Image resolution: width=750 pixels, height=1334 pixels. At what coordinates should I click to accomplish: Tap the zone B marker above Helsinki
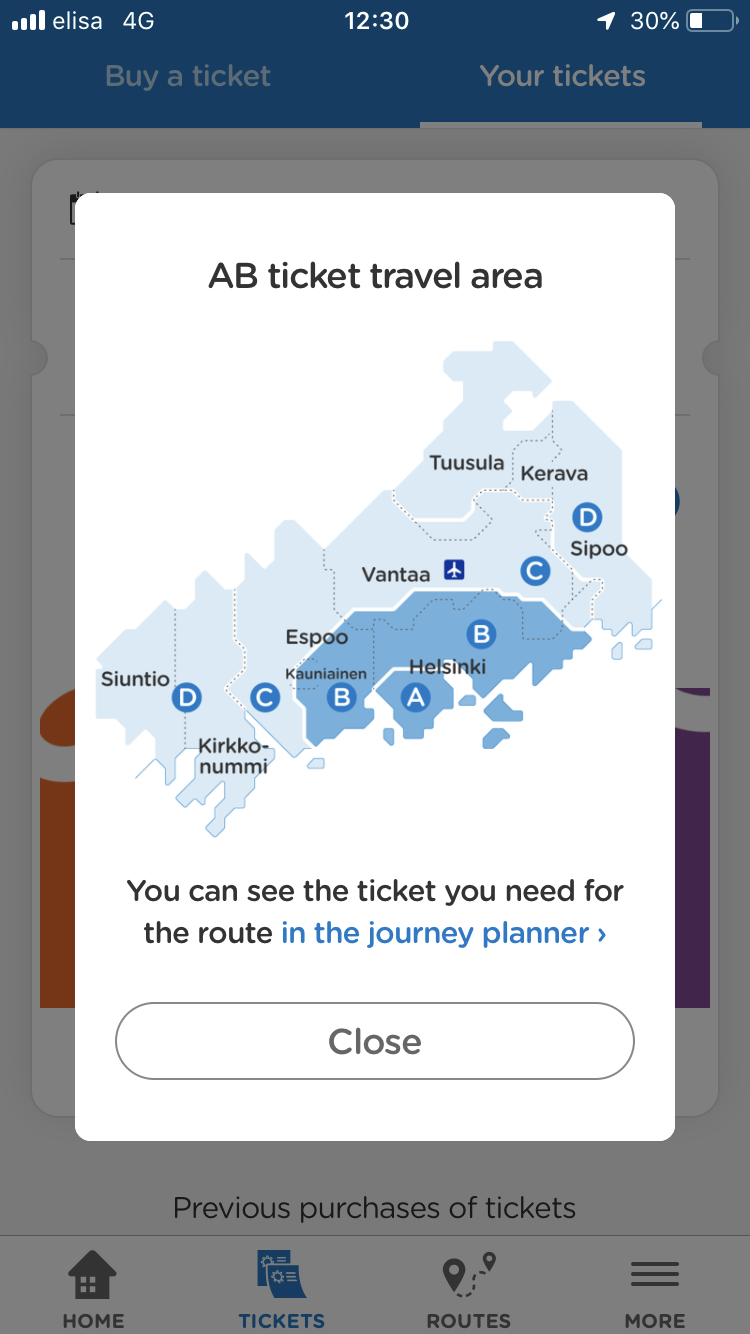[x=481, y=633]
